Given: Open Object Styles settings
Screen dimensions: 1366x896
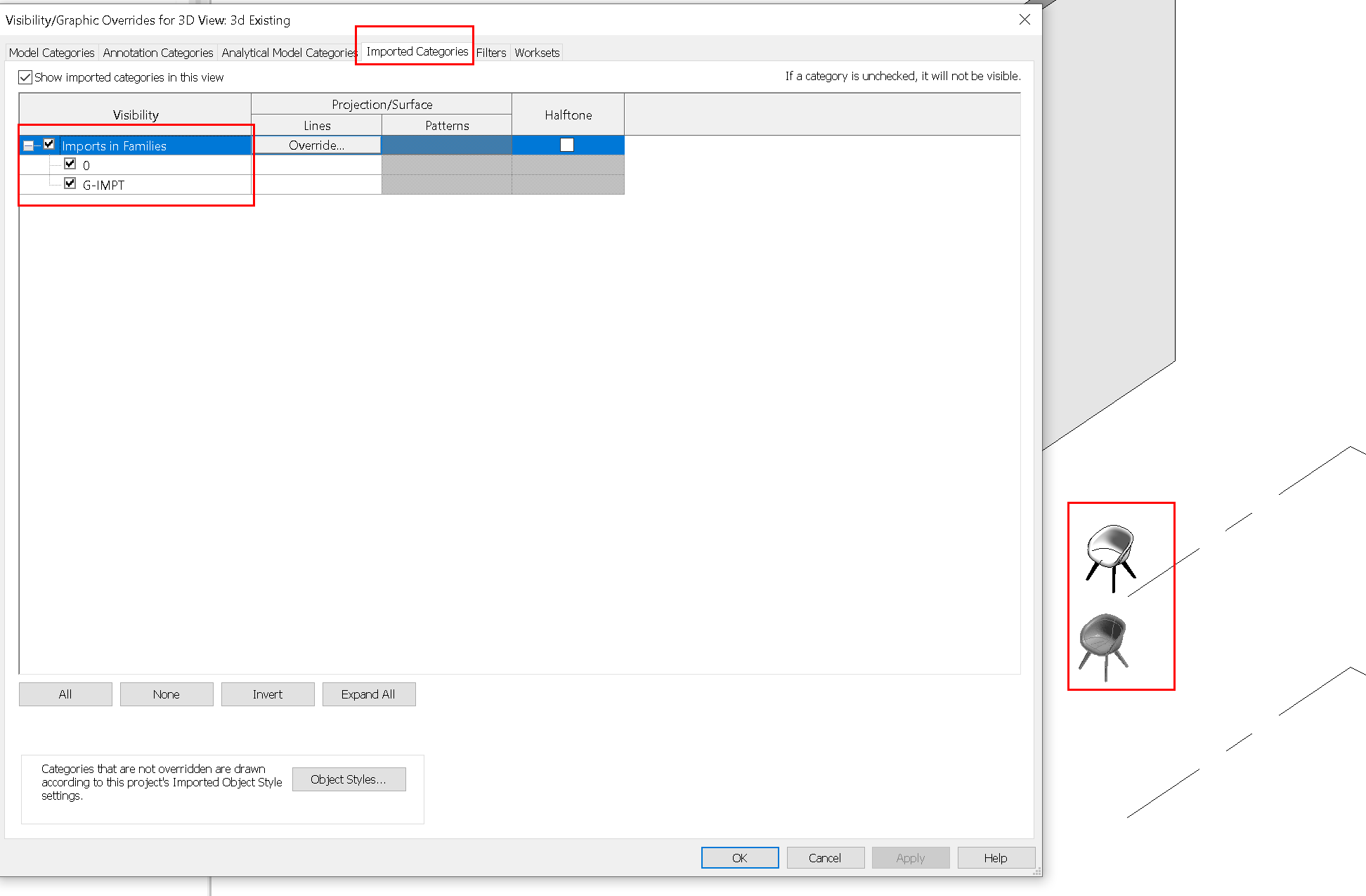Looking at the screenshot, I should pyautogui.click(x=349, y=779).
